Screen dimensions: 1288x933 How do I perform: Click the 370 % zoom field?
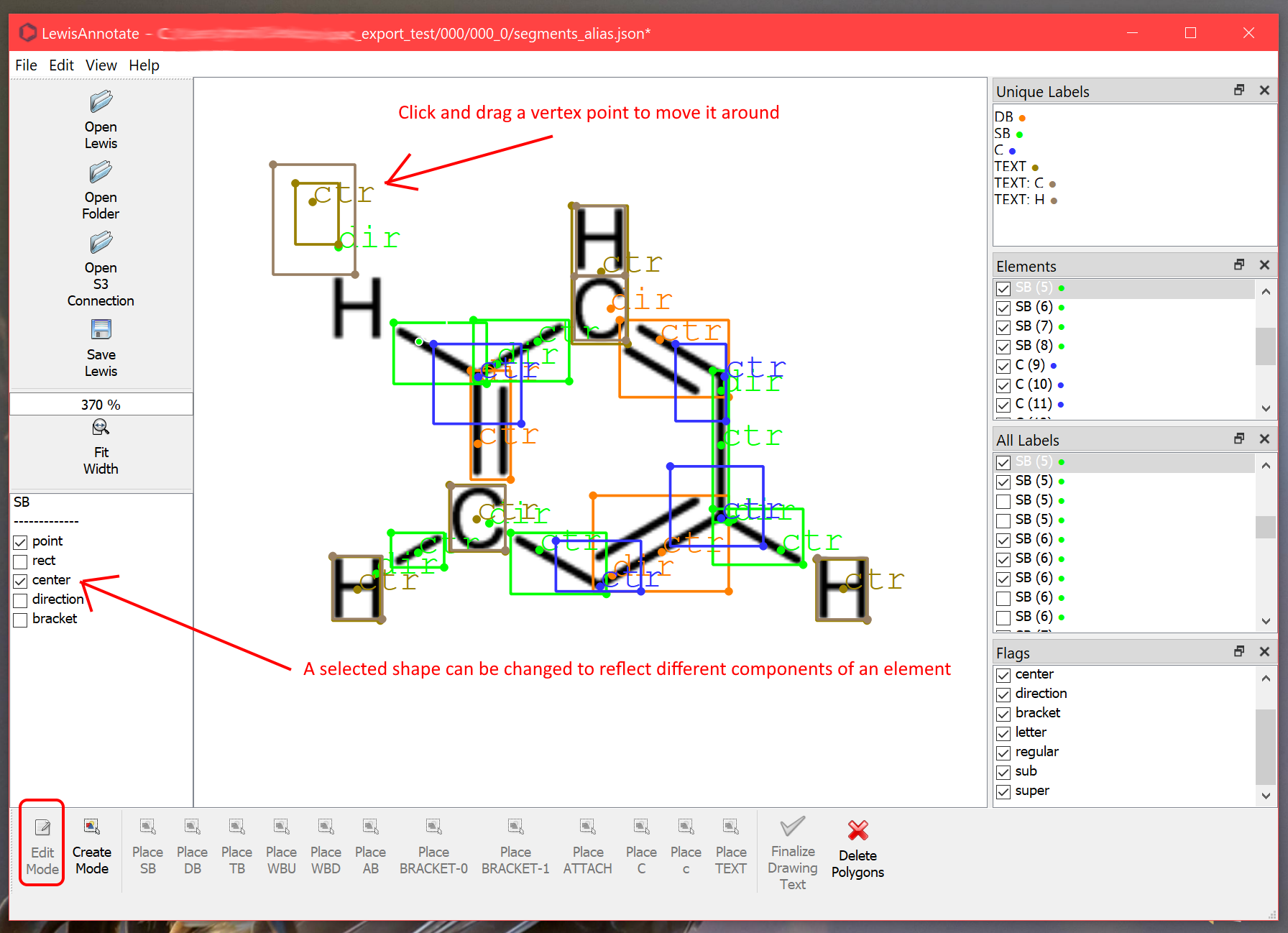tap(101, 405)
